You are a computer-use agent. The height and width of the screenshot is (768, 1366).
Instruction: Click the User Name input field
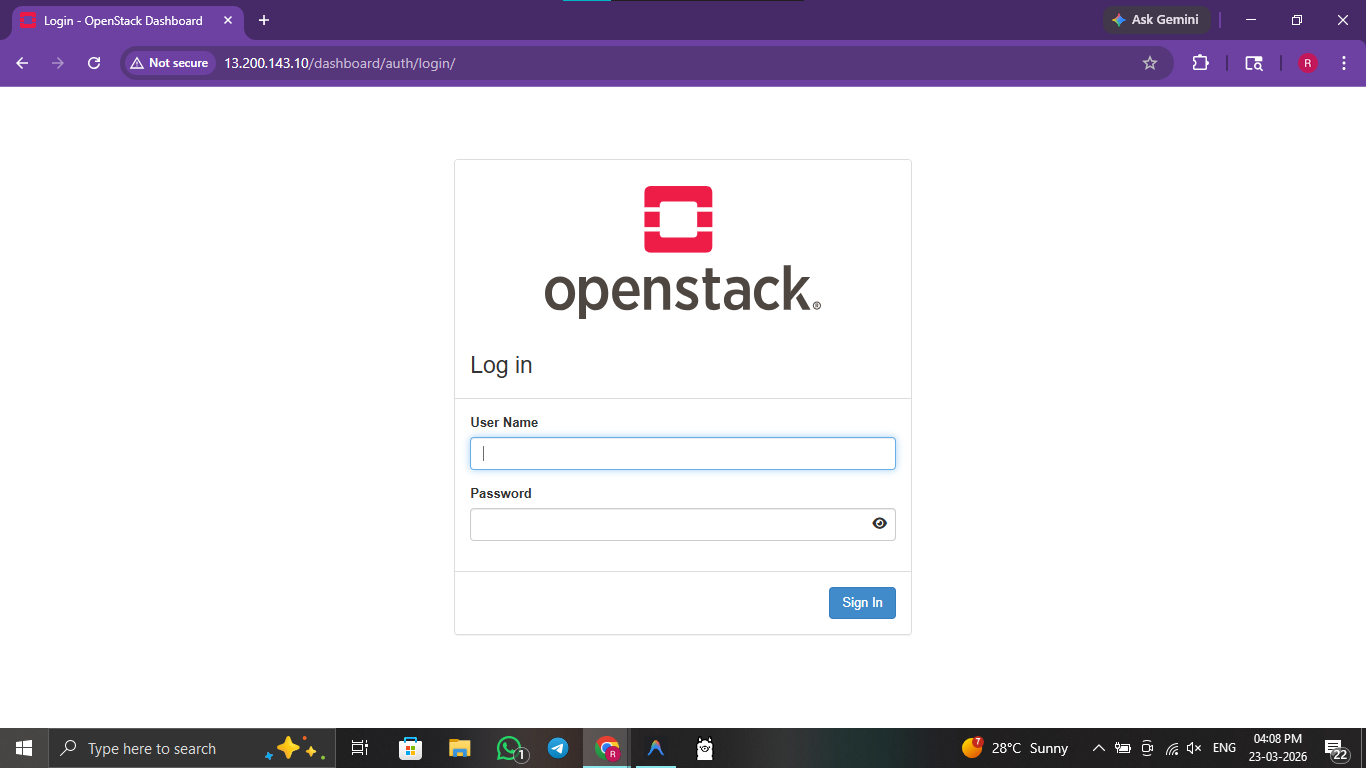[x=683, y=453]
